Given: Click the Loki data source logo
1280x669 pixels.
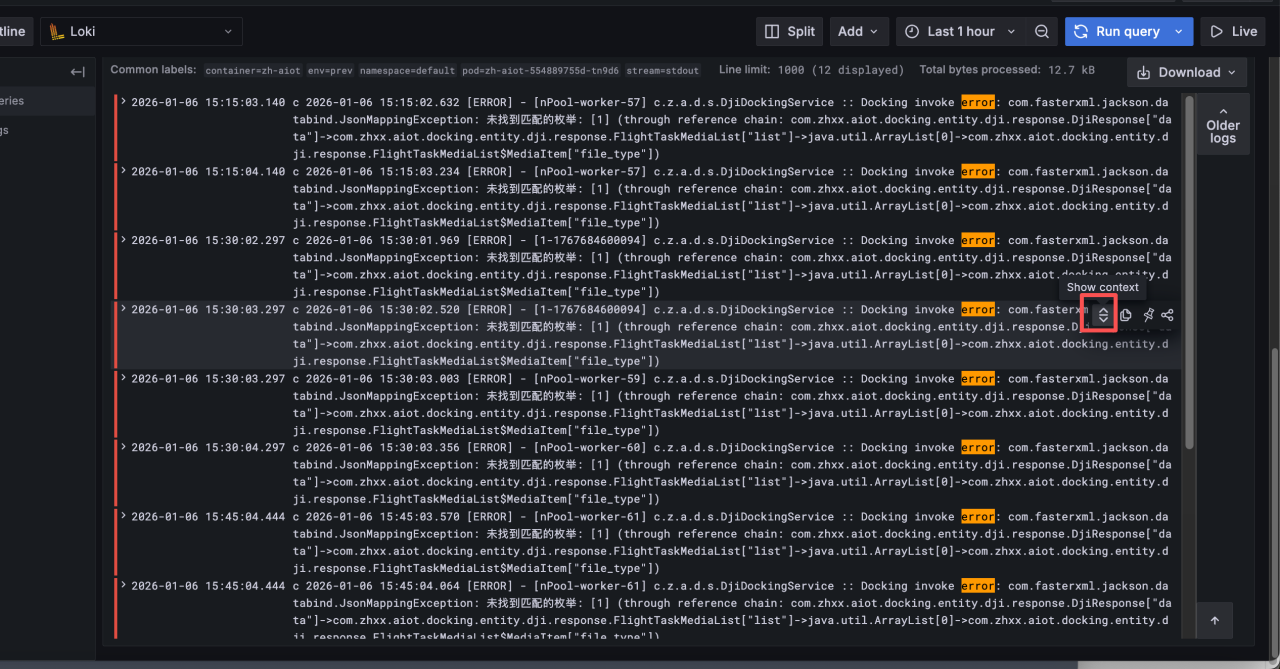Looking at the screenshot, I should tap(57, 32).
